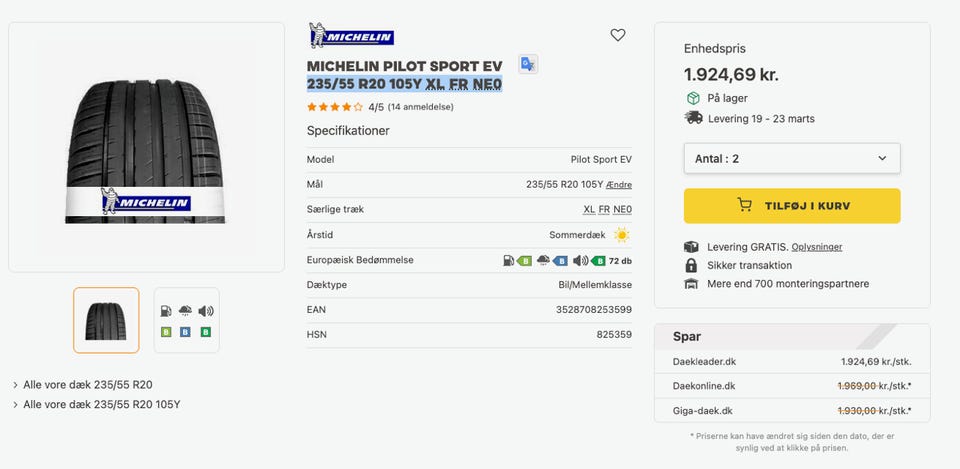Open the 14 anmeldelse reviews link
The image size is (960, 469).
tap(421, 107)
